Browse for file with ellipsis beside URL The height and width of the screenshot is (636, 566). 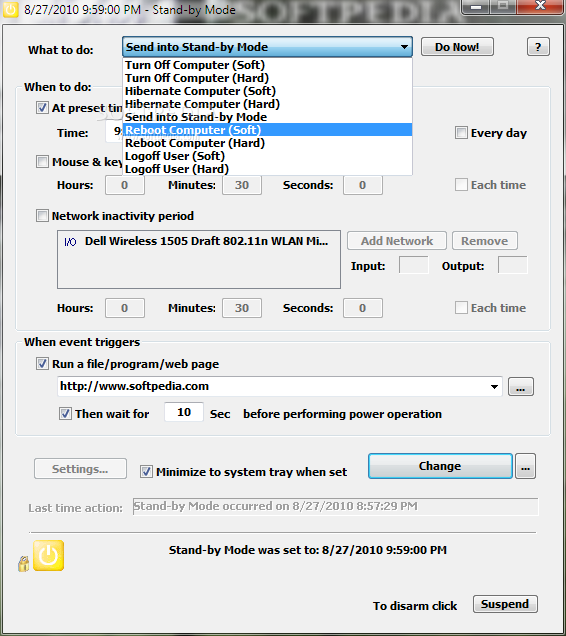521,387
